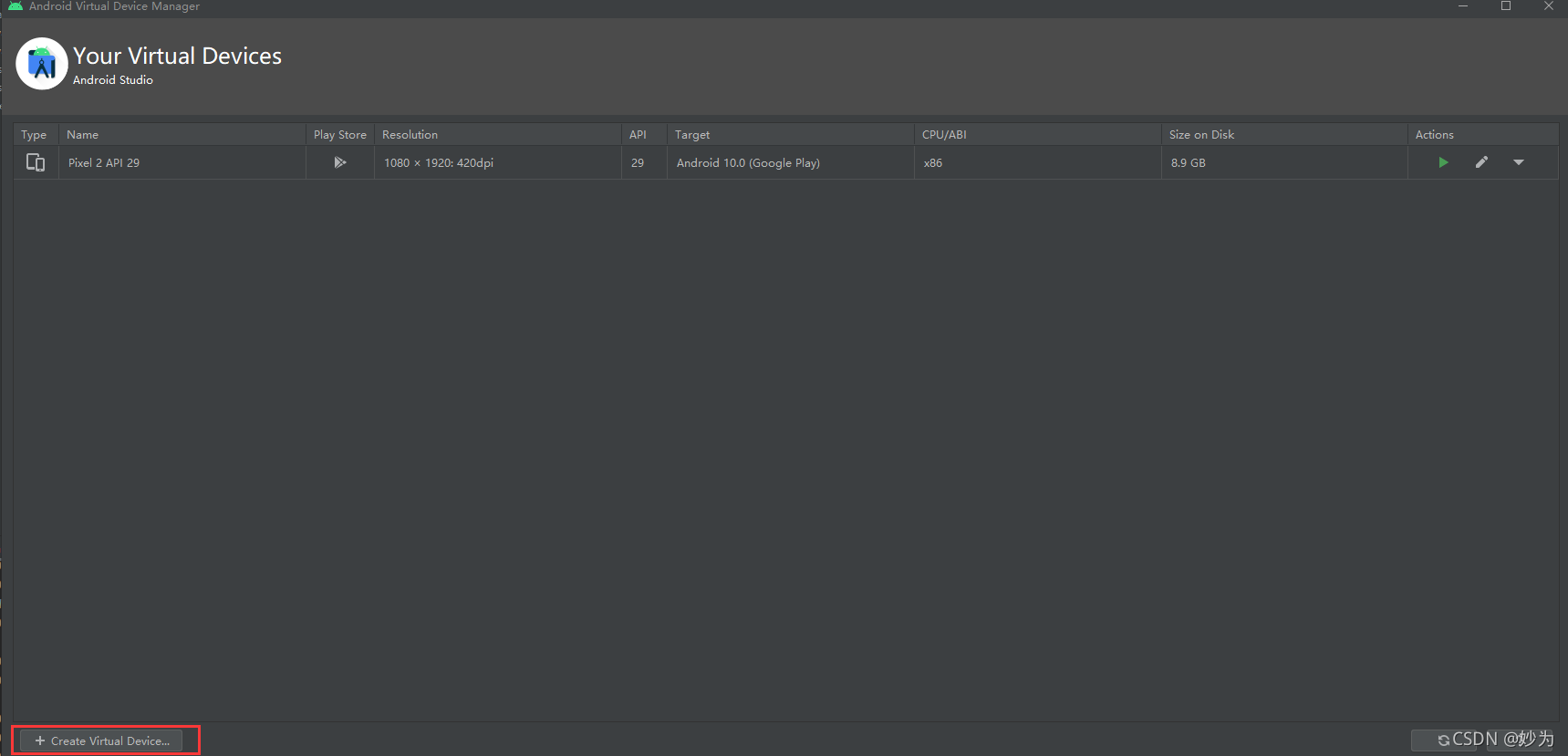Select the 8.9 GB size cell

pos(1285,162)
